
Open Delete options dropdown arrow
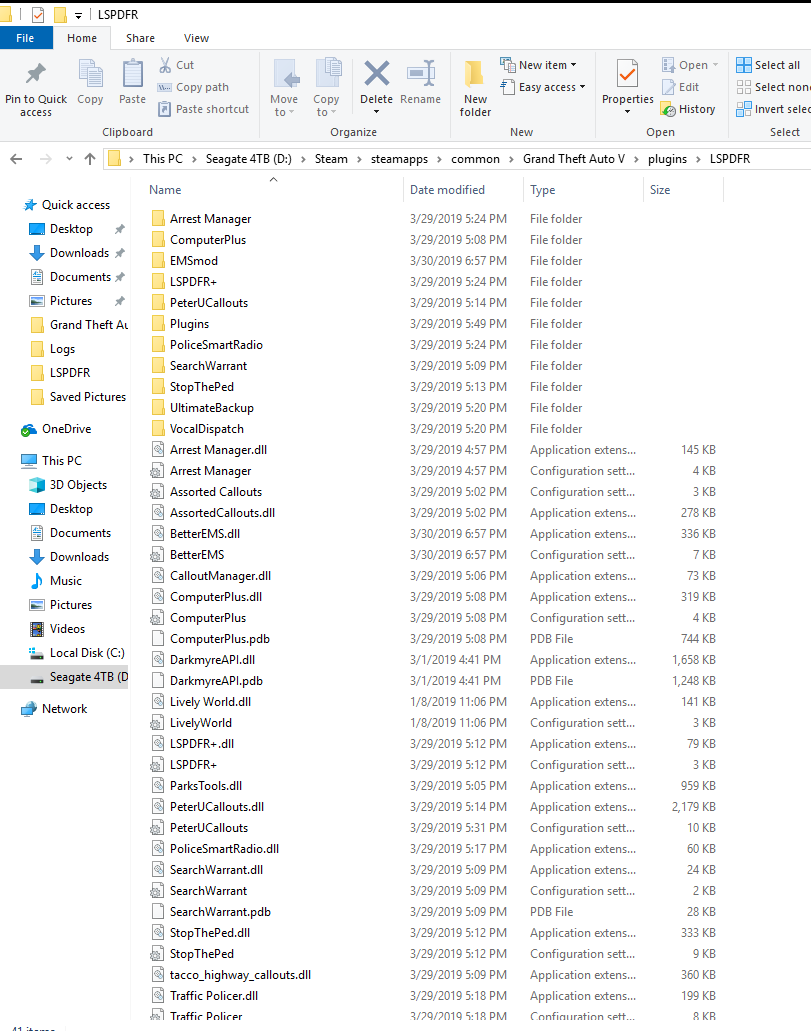pos(376,112)
